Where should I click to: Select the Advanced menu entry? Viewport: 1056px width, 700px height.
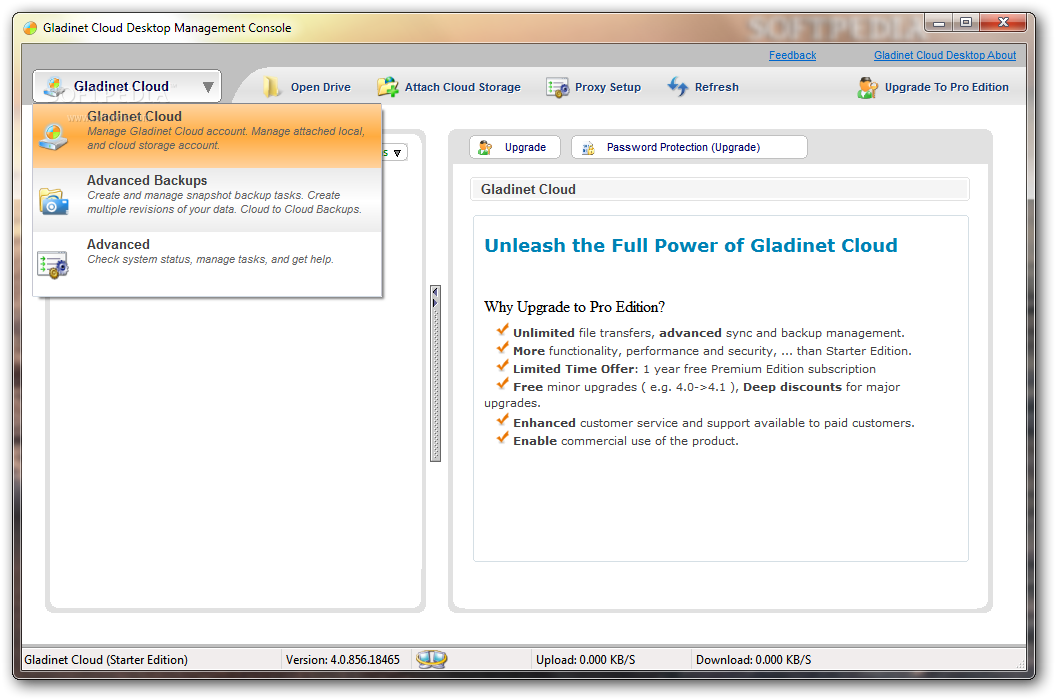207,263
